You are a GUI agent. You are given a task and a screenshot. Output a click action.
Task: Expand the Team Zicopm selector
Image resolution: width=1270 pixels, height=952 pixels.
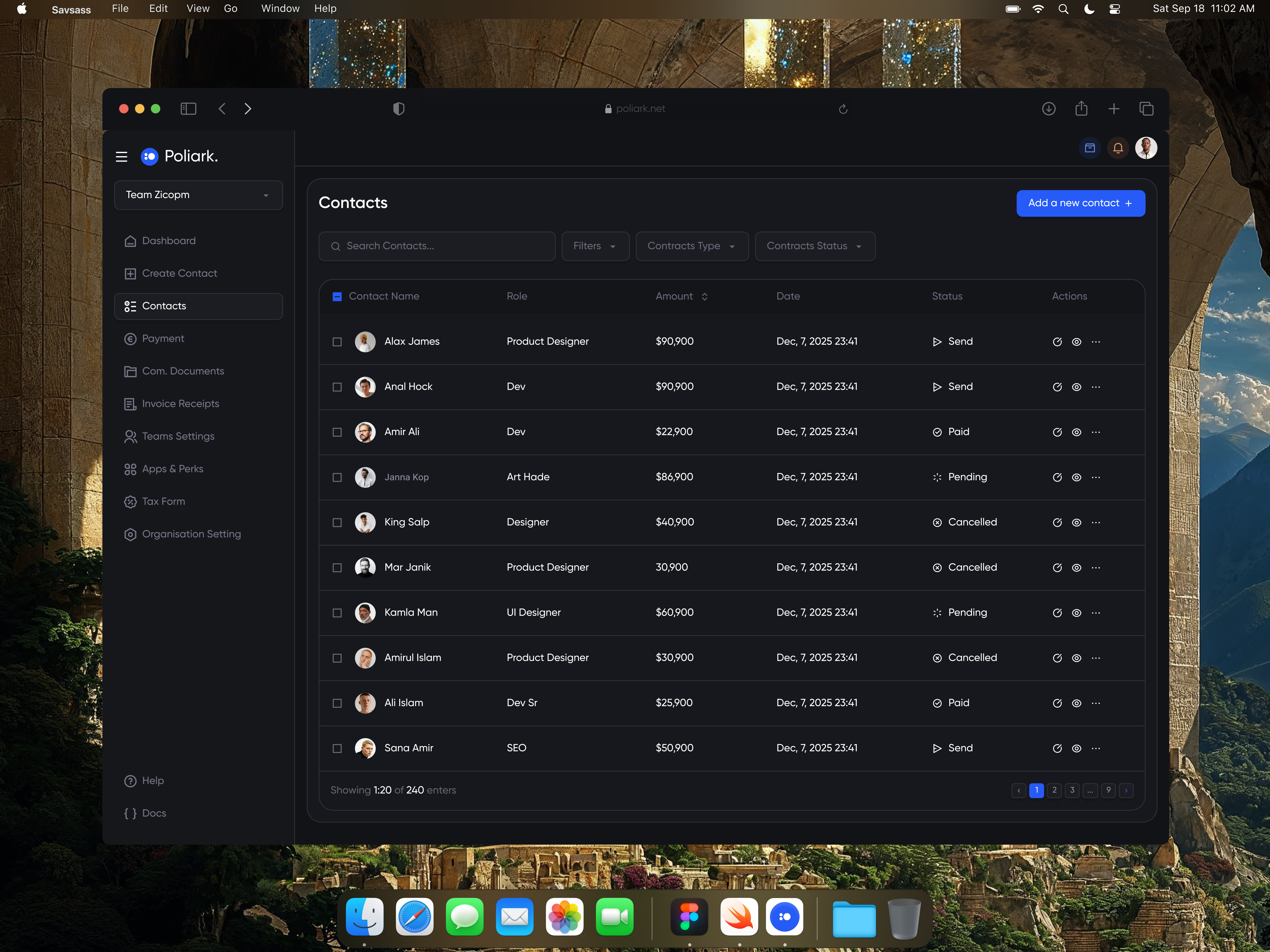(198, 195)
